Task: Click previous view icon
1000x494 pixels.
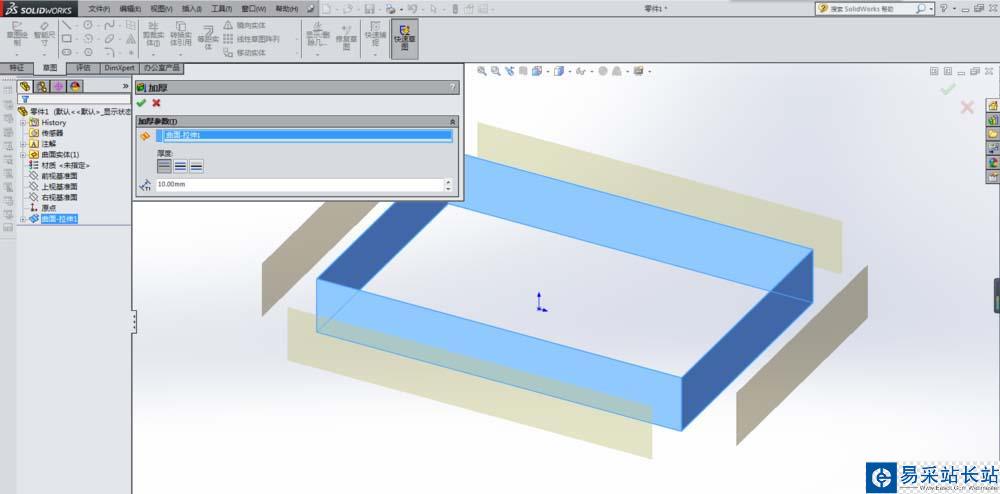Action: pyautogui.click(x=510, y=71)
